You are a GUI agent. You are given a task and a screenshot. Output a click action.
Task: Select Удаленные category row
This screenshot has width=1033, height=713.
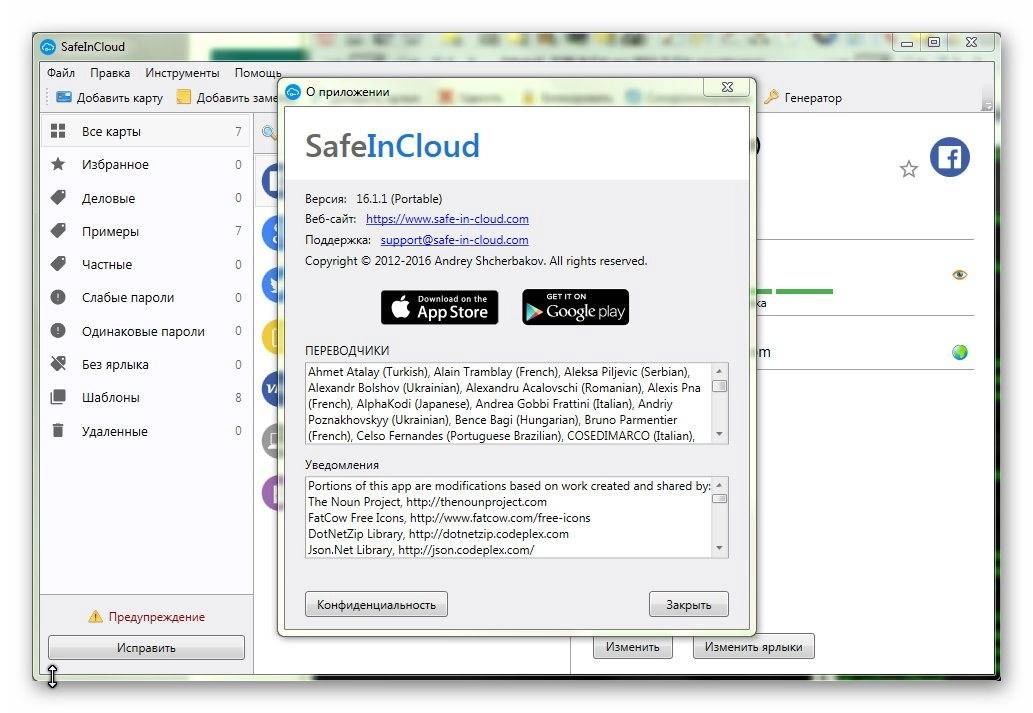tap(146, 431)
